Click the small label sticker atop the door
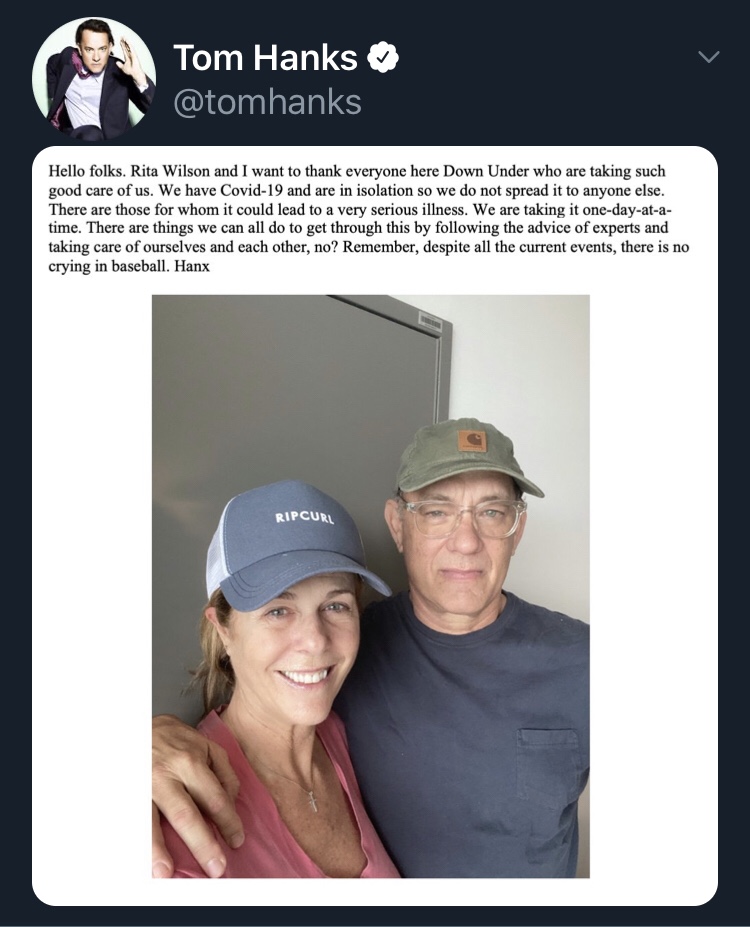Viewport: 750px width, 927px height. point(429,322)
